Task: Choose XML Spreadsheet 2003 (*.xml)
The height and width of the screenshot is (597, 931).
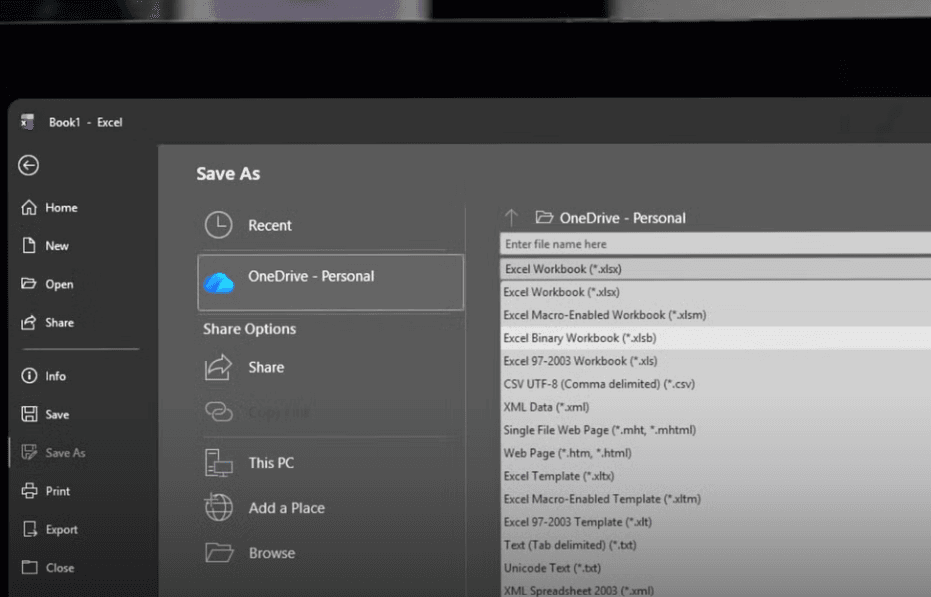Action: pyautogui.click(x=715, y=590)
